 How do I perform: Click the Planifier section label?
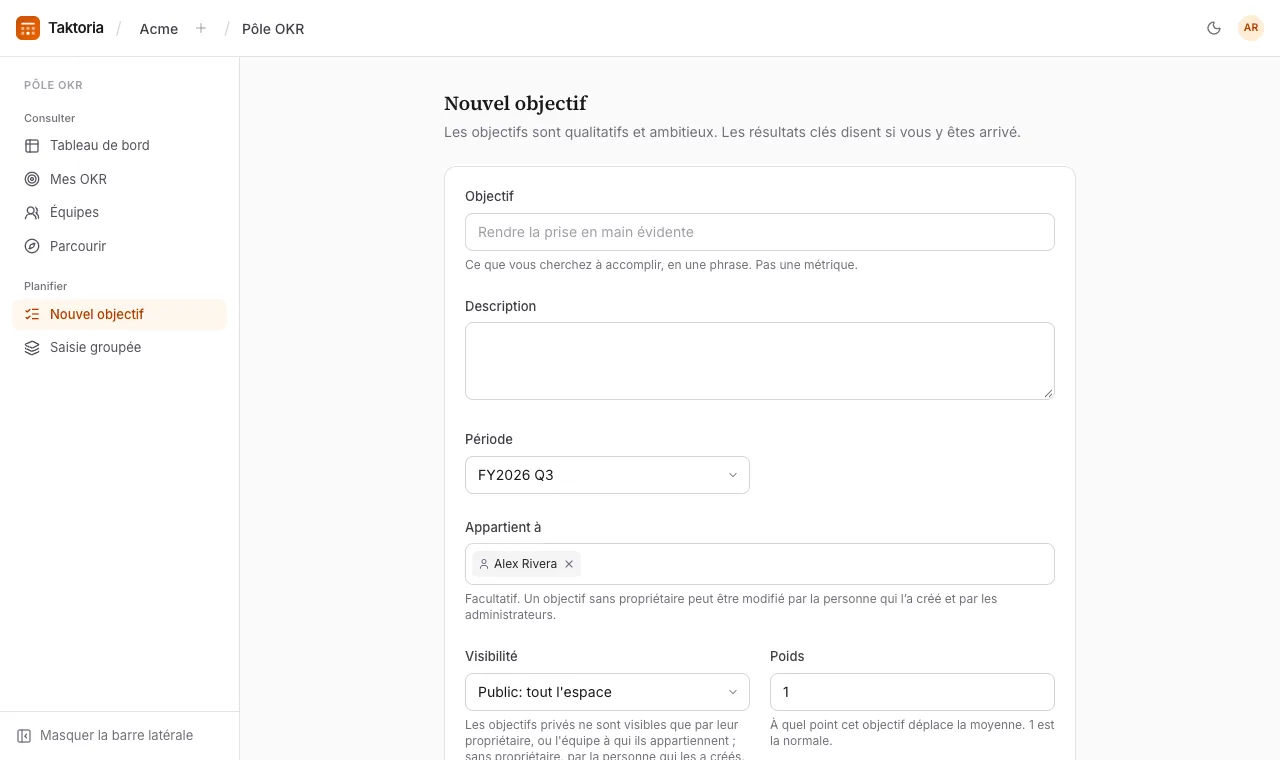click(46, 286)
